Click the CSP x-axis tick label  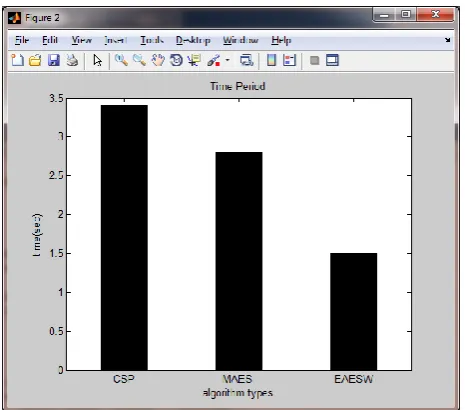[124, 379]
